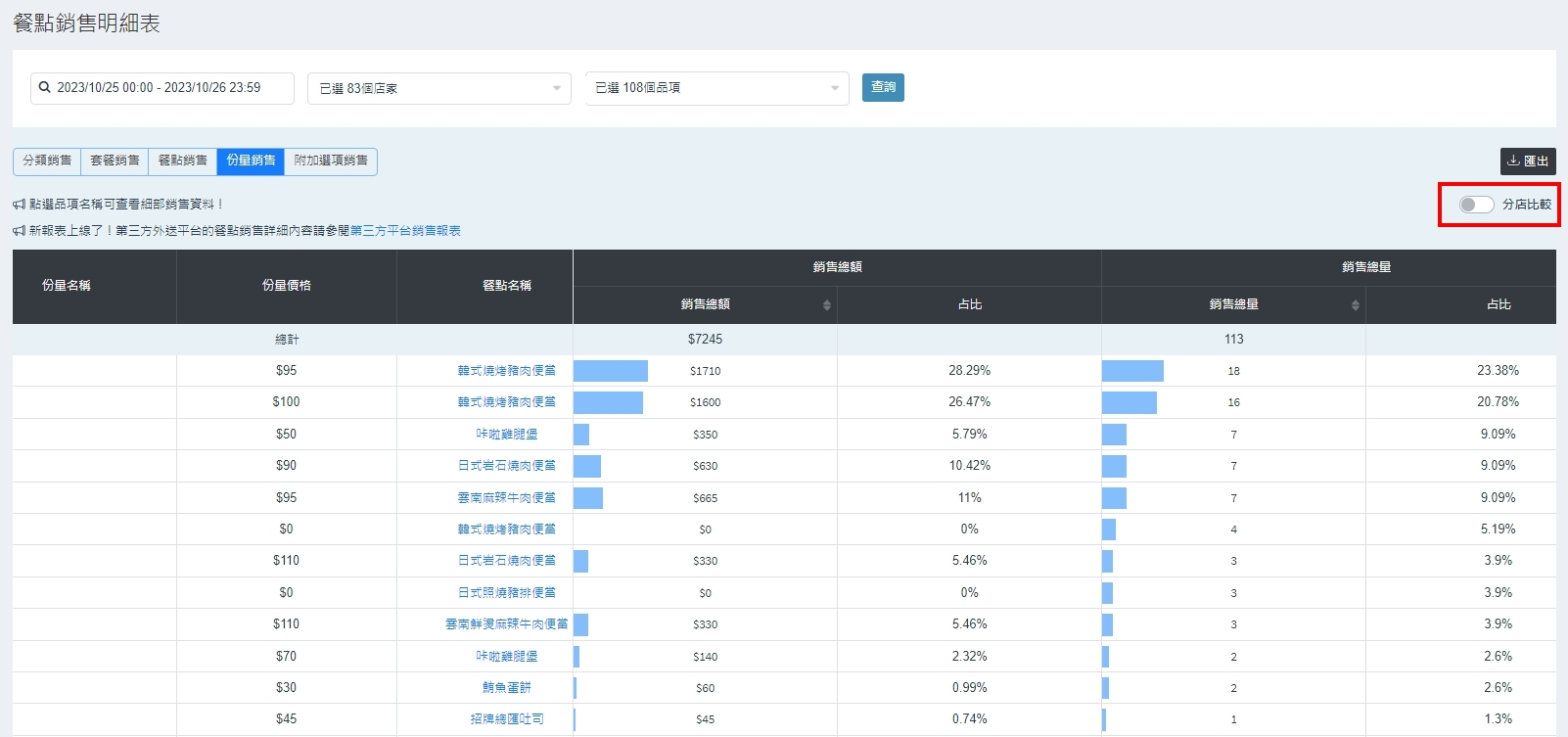Image resolution: width=1568 pixels, height=737 pixels.
Task: Click the 鮪魚蛋餅 item link
Action: pyautogui.click(x=506, y=688)
